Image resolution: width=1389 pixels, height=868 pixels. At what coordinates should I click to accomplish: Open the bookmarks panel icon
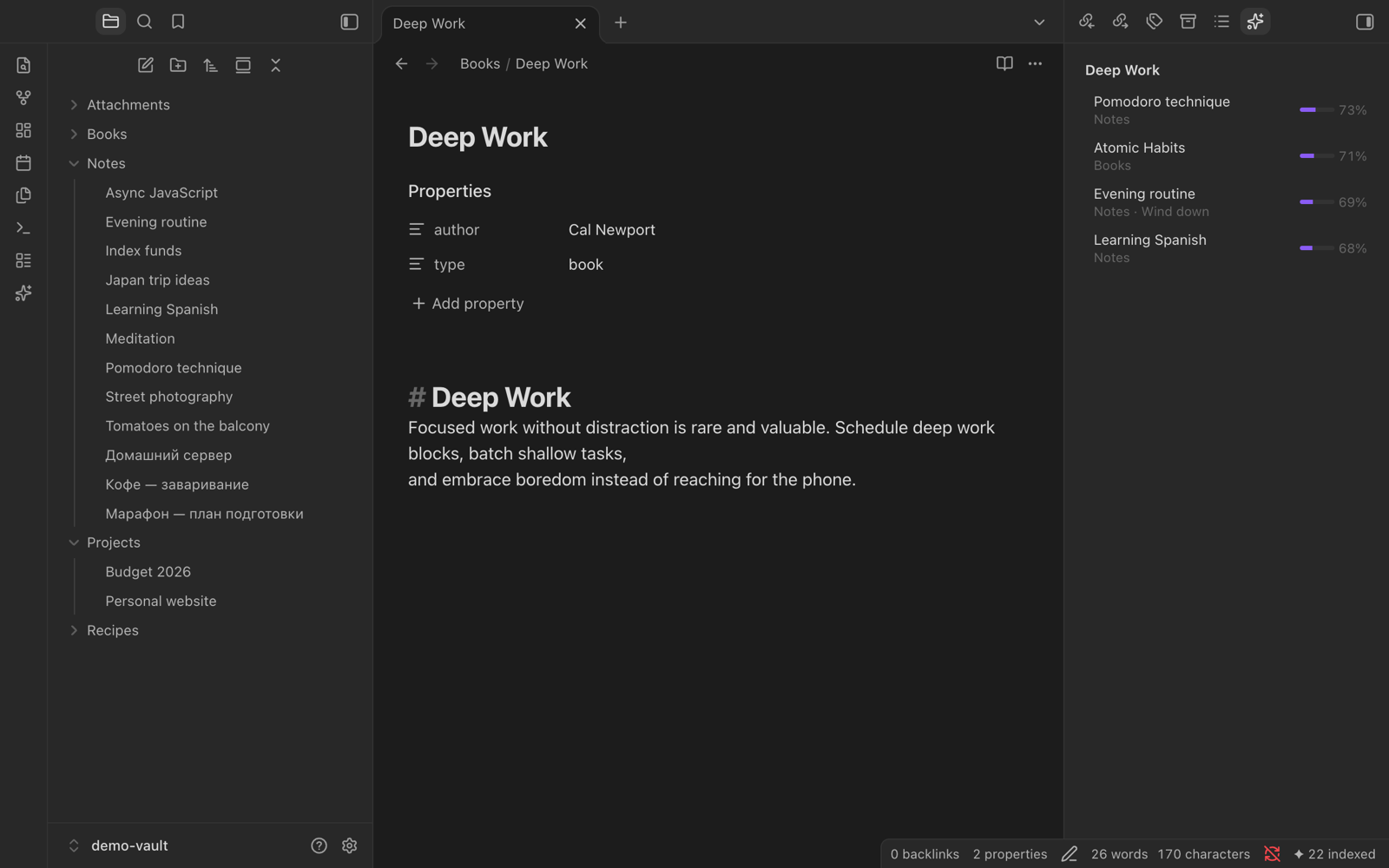pos(178,22)
